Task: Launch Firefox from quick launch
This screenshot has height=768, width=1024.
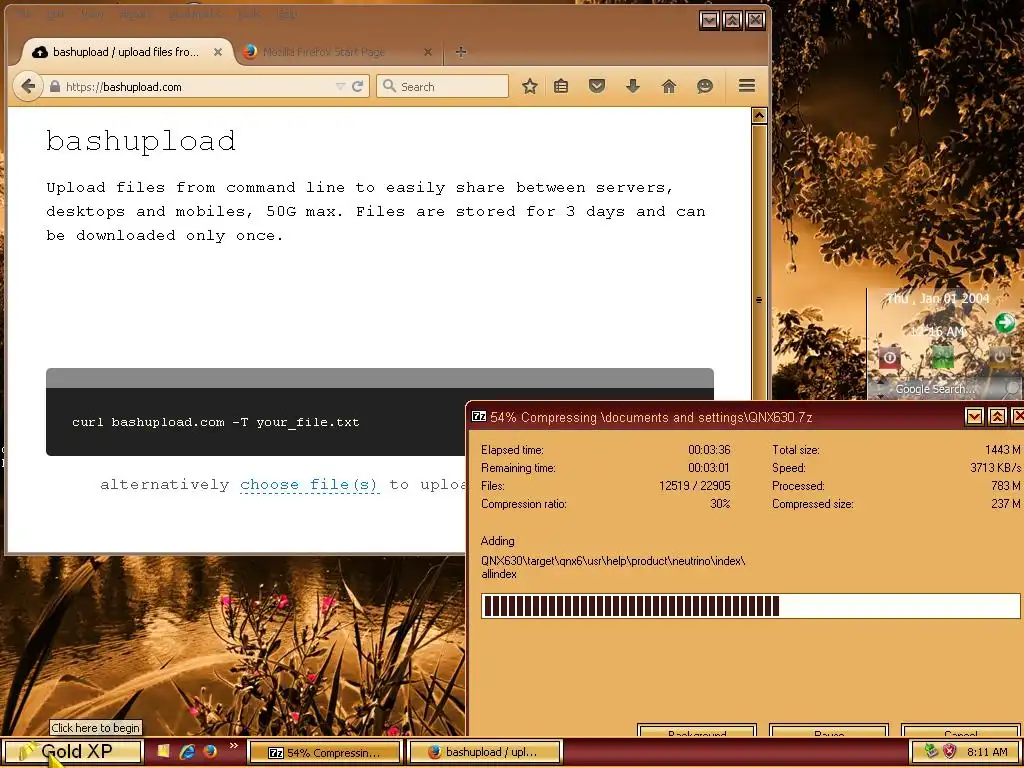Action: 210,752
